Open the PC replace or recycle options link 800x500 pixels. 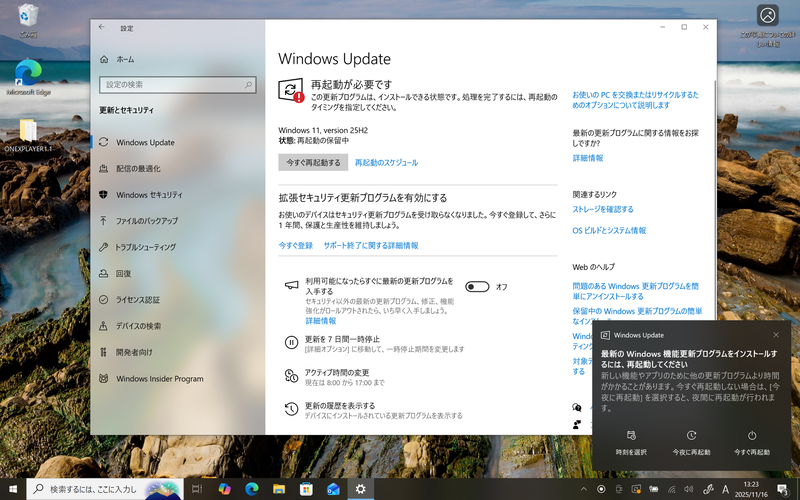click(x=635, y=100)
